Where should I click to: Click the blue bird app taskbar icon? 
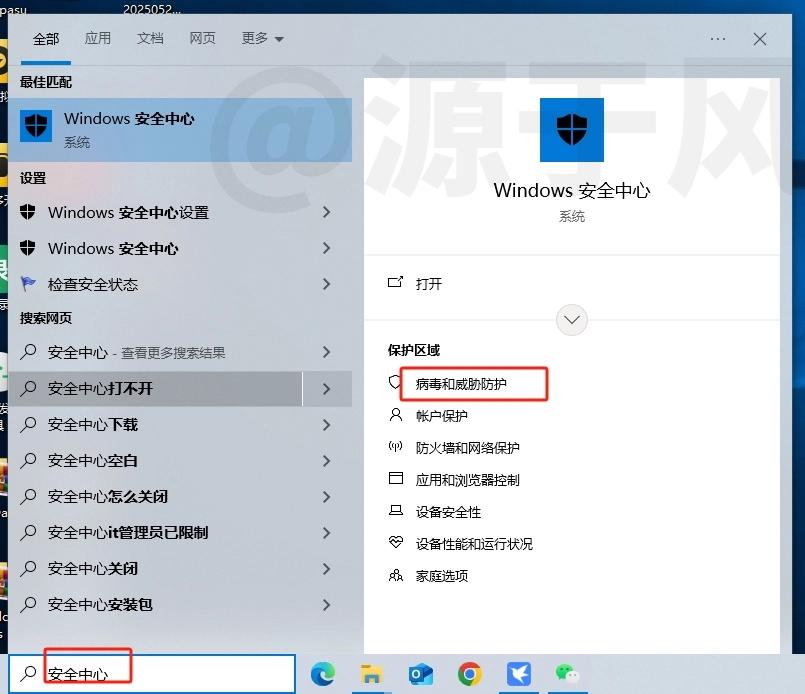[518, 674]
